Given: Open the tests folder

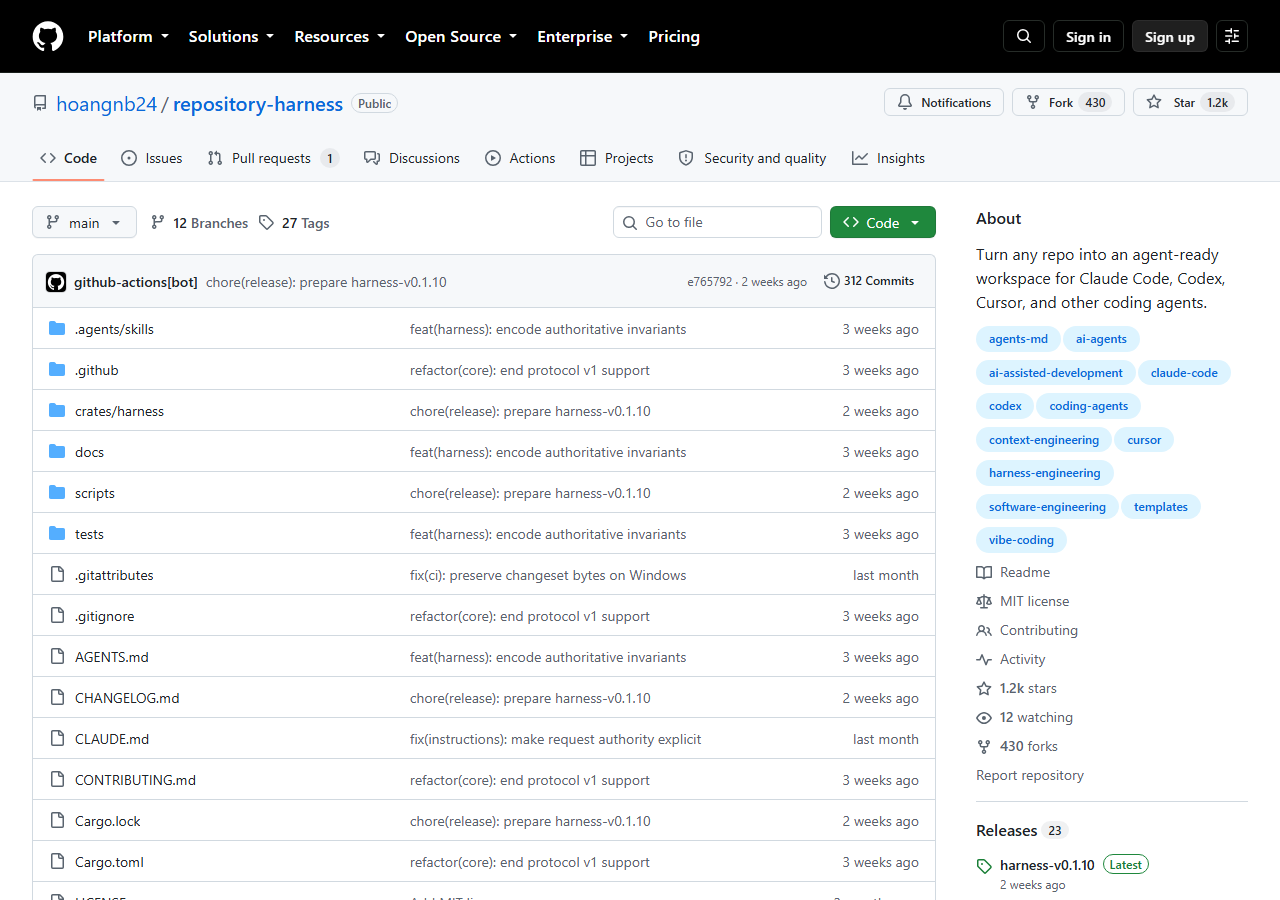Looking at the screenshot, I should (89, 534).
